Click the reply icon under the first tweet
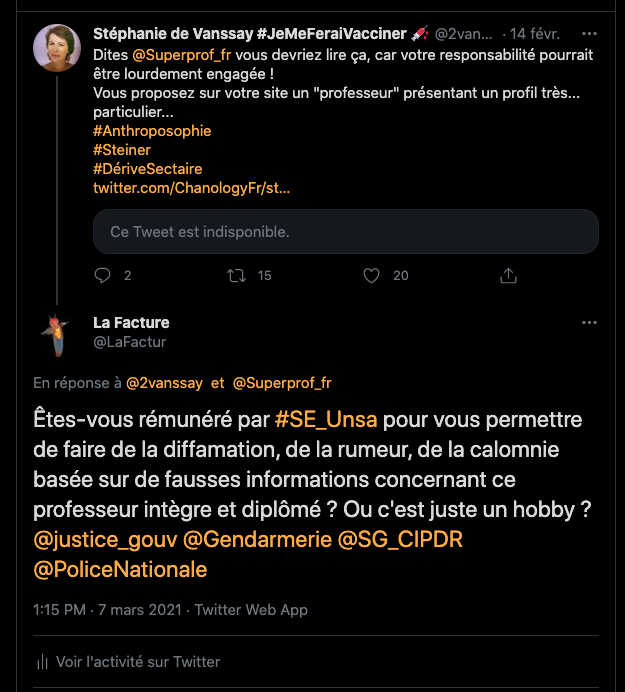 pos(102,275)
